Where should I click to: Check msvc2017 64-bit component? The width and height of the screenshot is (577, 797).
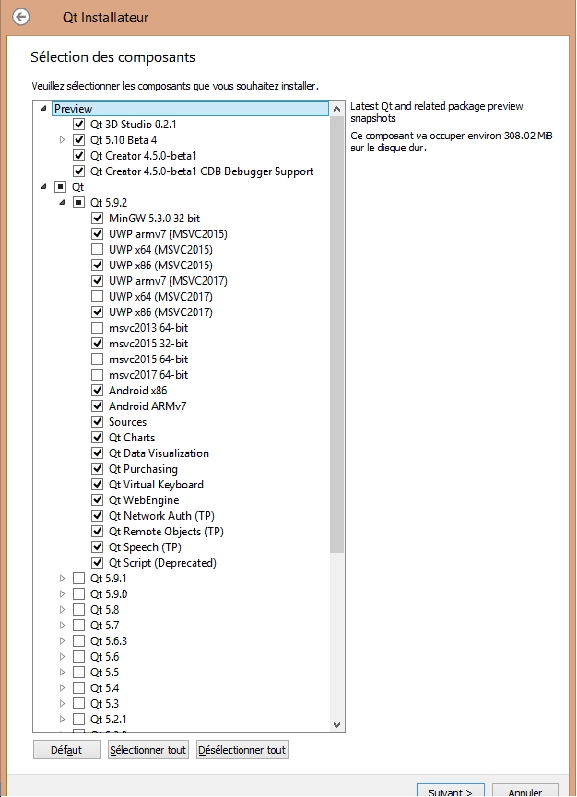(97, 375)
